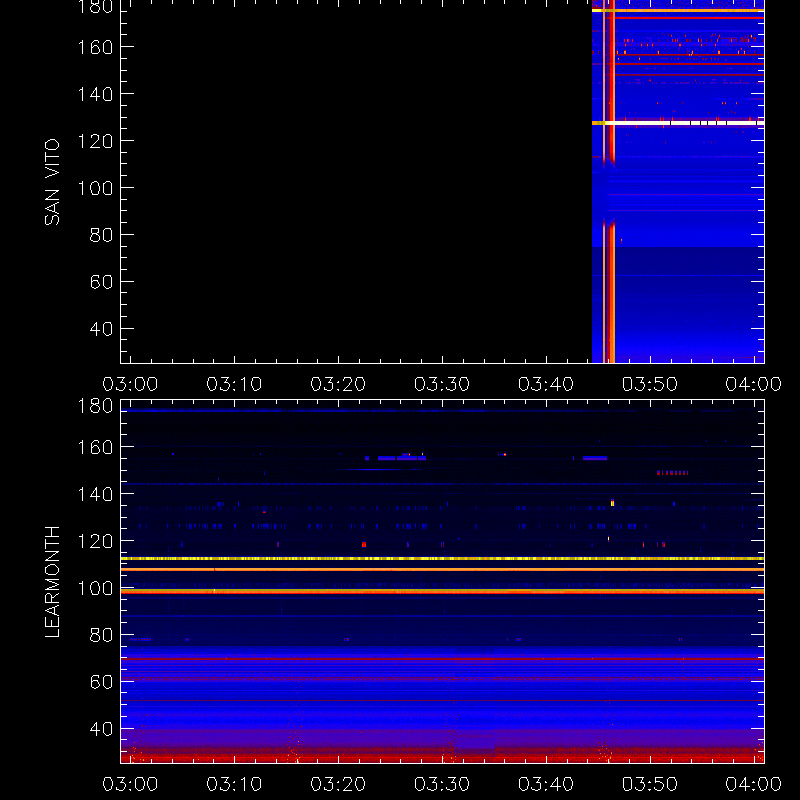Select the 140 tick label on San Vito axis

pyautogui.click(x=95, y=94)
